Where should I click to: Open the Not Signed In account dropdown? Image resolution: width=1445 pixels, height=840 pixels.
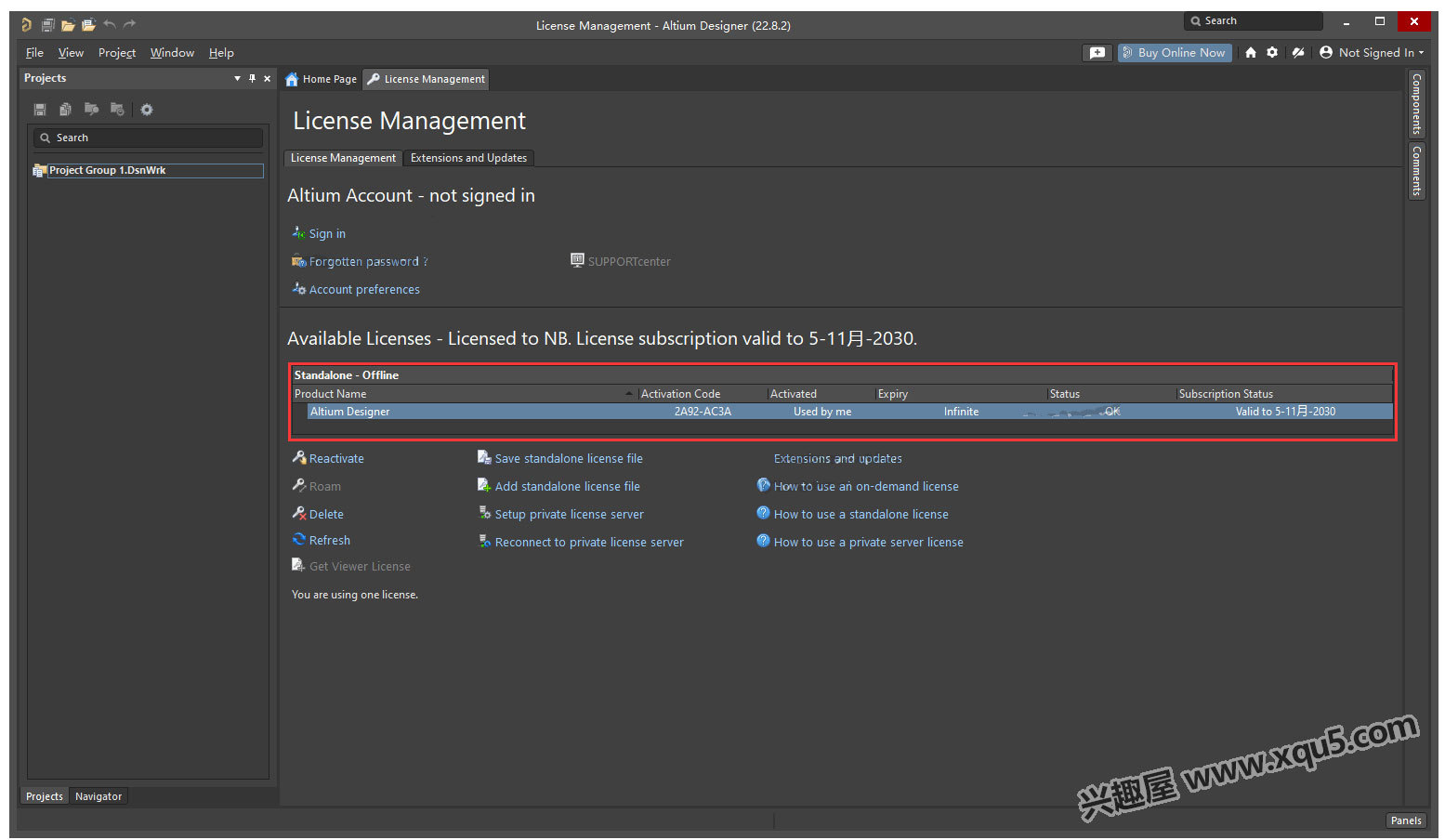tap(1372, 53)
